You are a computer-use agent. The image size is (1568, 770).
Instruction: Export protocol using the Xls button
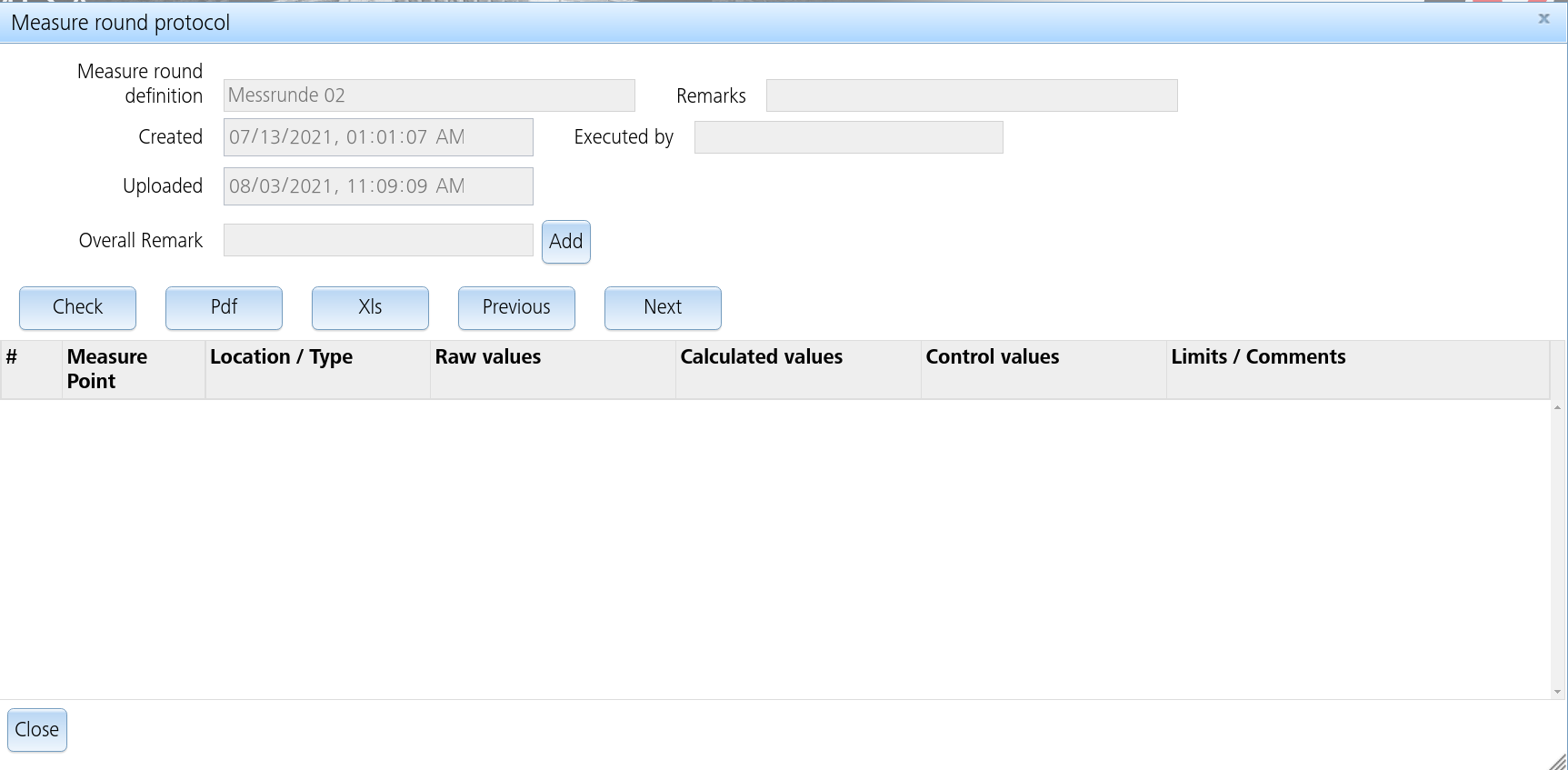370,308
